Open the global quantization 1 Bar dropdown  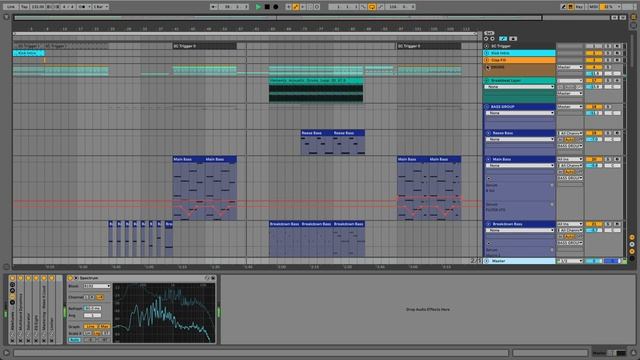tap(100, 7)
